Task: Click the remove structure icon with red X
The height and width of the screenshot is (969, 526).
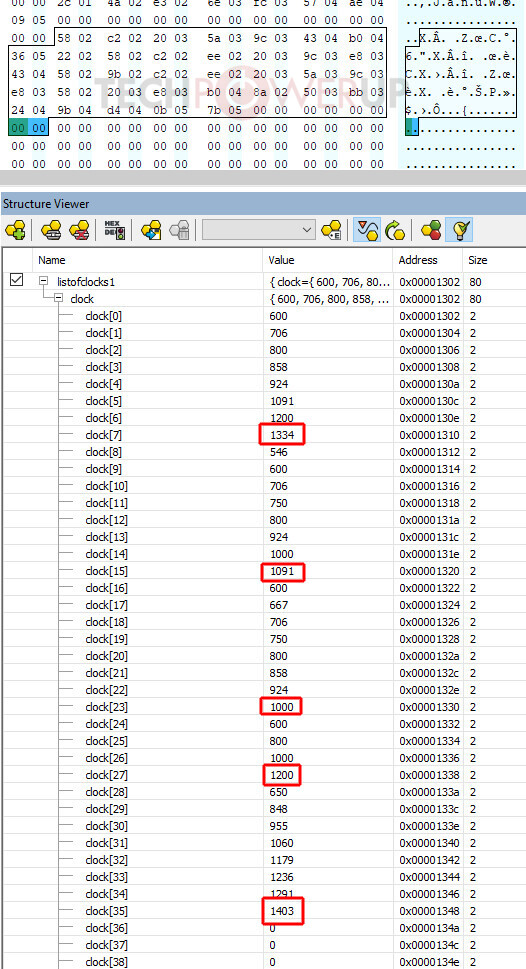Action: point(79,231)
